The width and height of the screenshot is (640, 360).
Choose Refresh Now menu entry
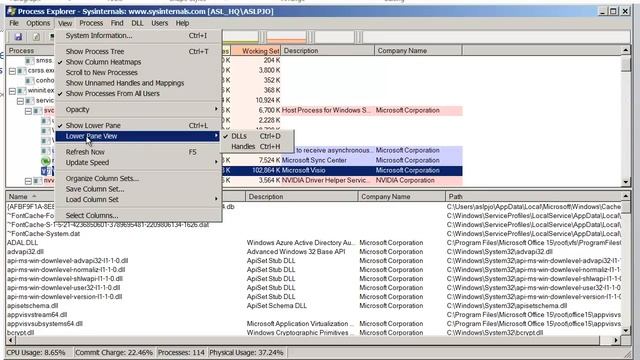pos(138,152)
